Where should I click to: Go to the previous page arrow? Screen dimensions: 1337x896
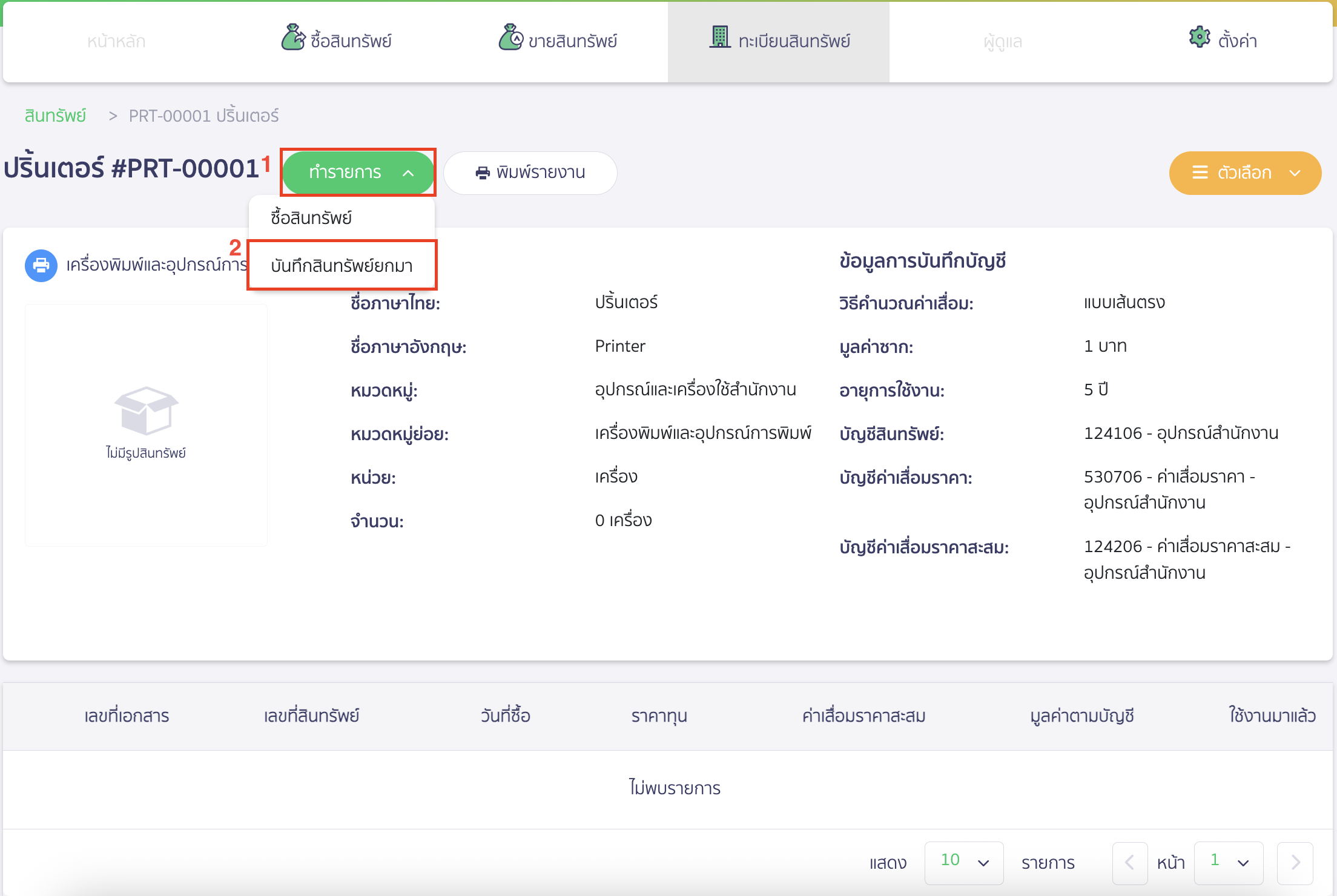tap(1130, 863)
